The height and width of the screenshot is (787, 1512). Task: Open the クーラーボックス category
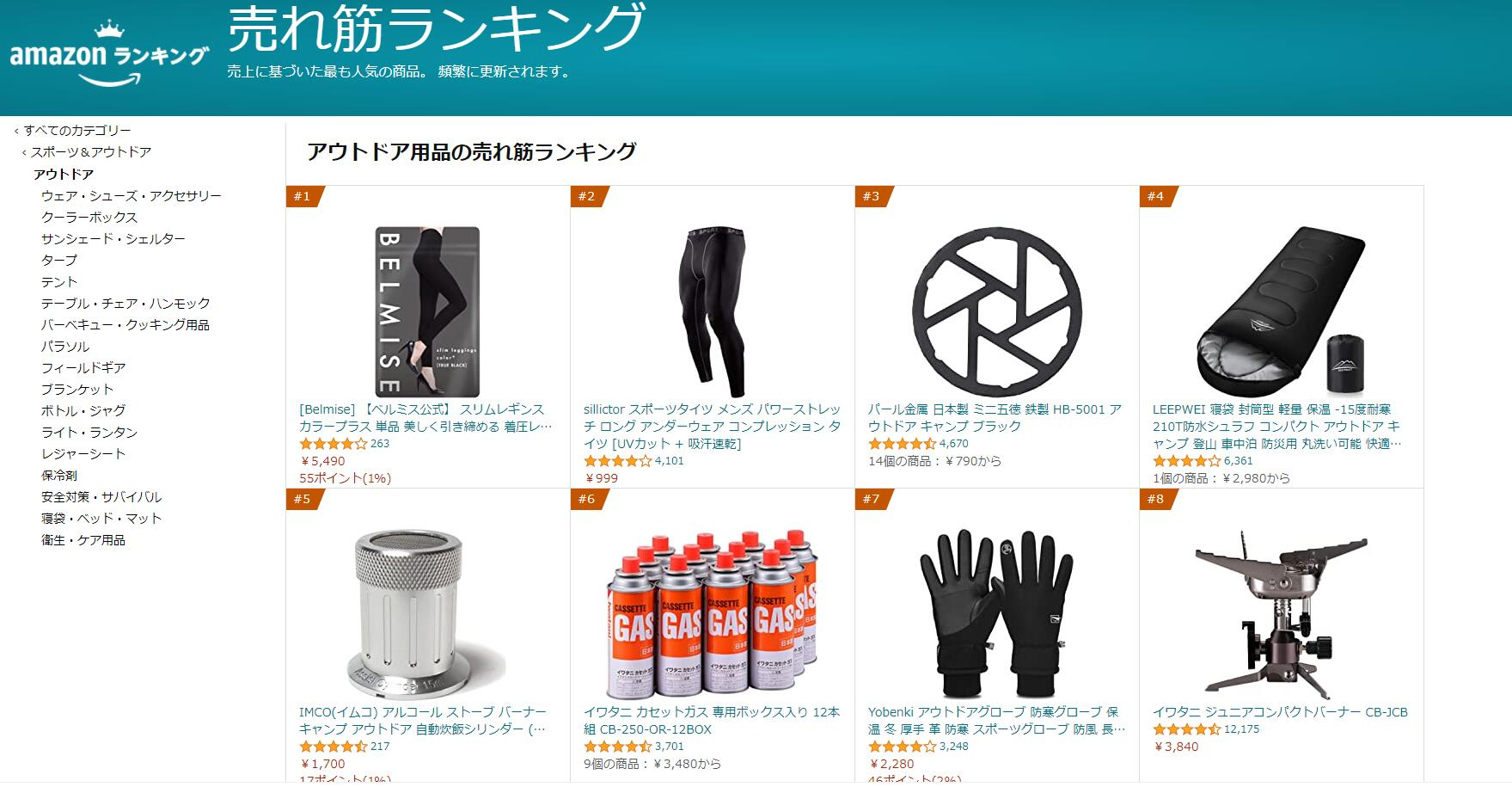tap(89, 218)
